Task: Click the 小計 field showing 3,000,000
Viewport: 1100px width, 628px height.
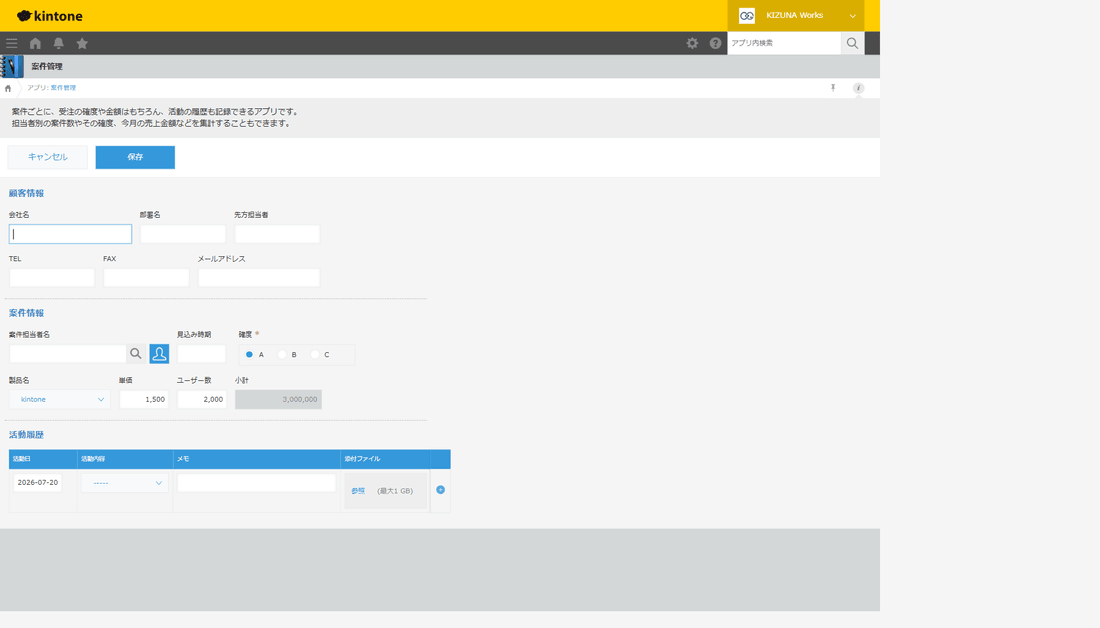Action: click(x=279, y=399)
